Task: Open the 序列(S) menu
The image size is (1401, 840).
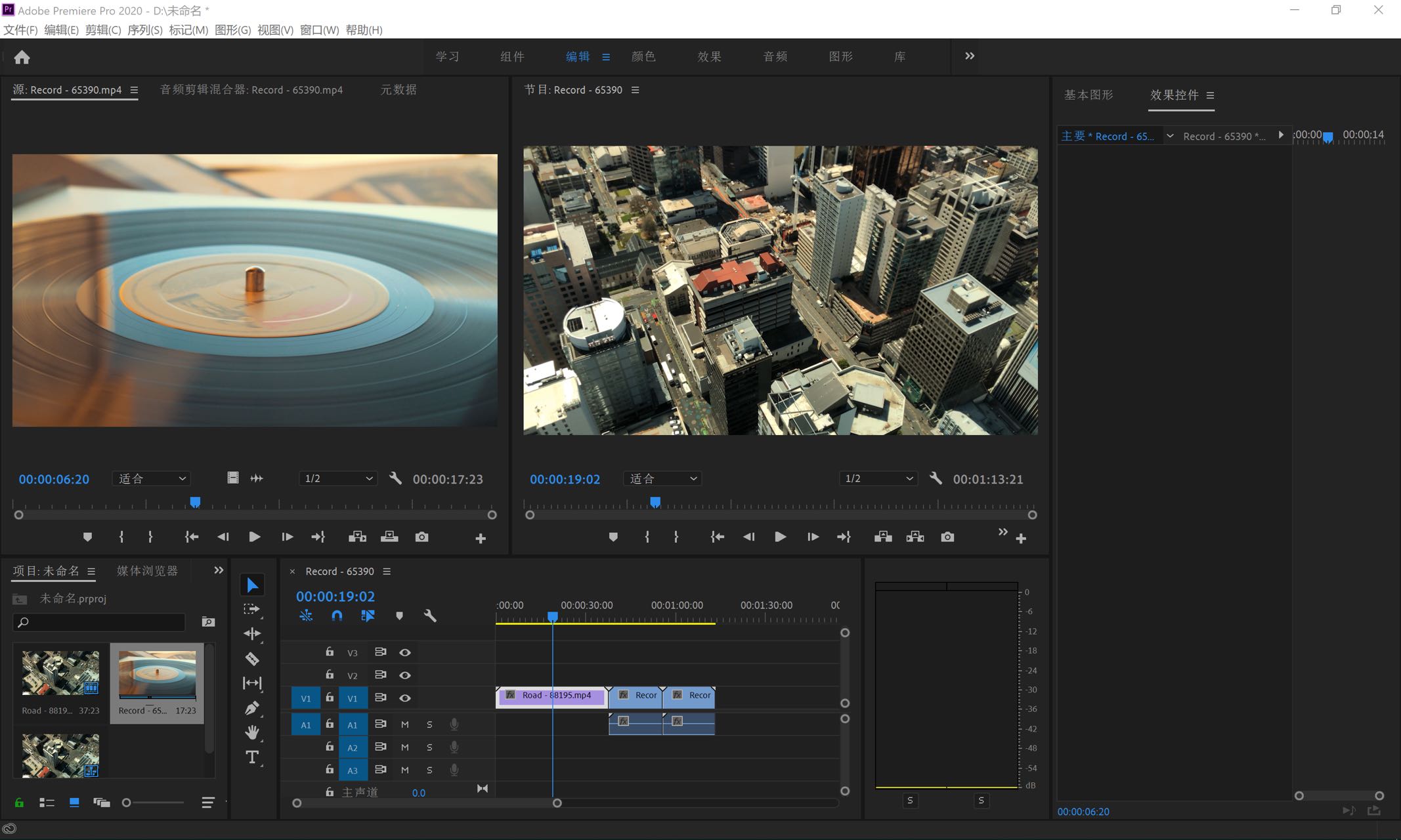Action: pos(144,30)
